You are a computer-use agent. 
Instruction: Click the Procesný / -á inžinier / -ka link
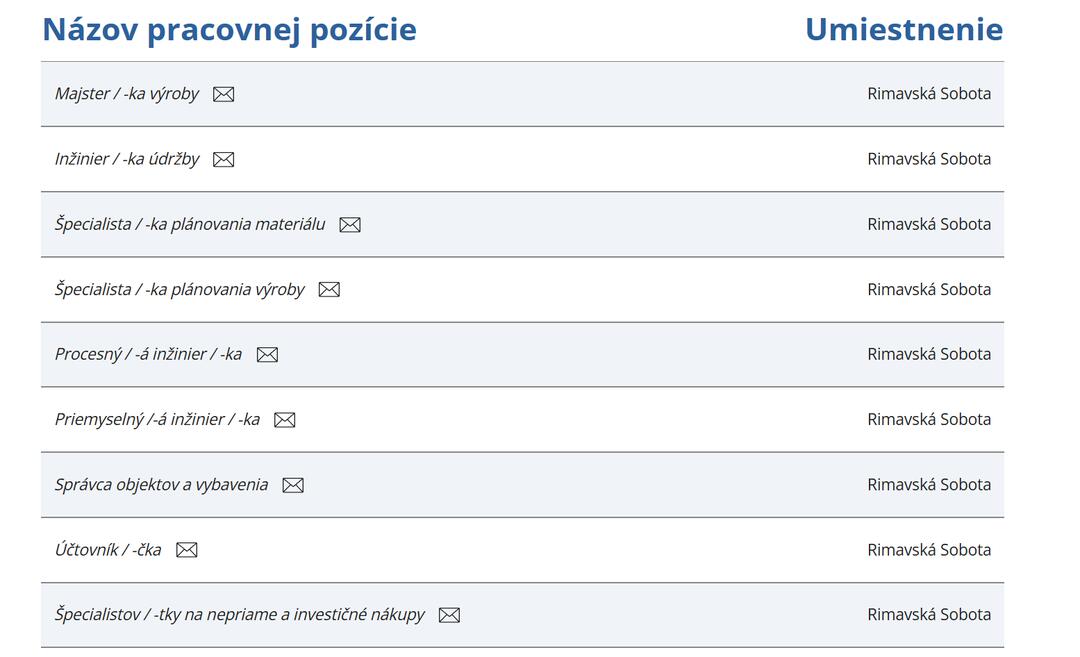(148, 354)
